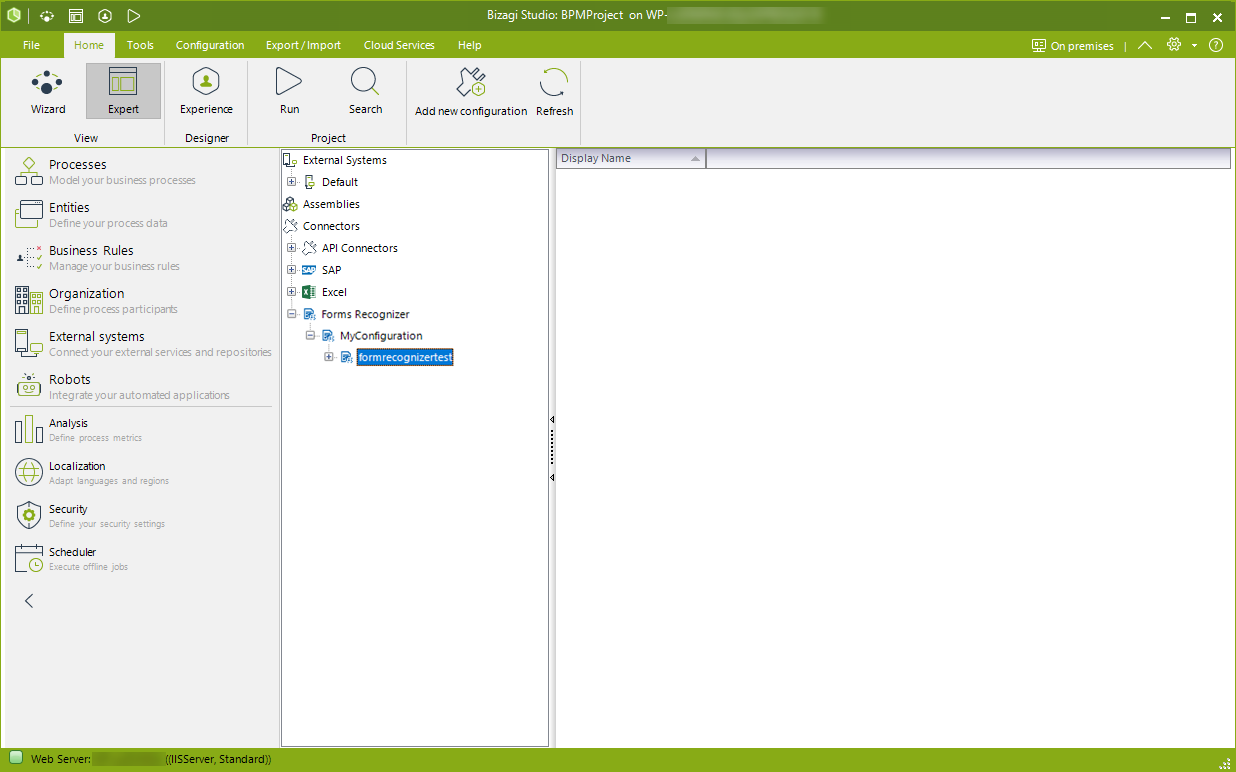Screen dimensions: 1236x772
Task: Open the Security module
Action: [142, 515]
